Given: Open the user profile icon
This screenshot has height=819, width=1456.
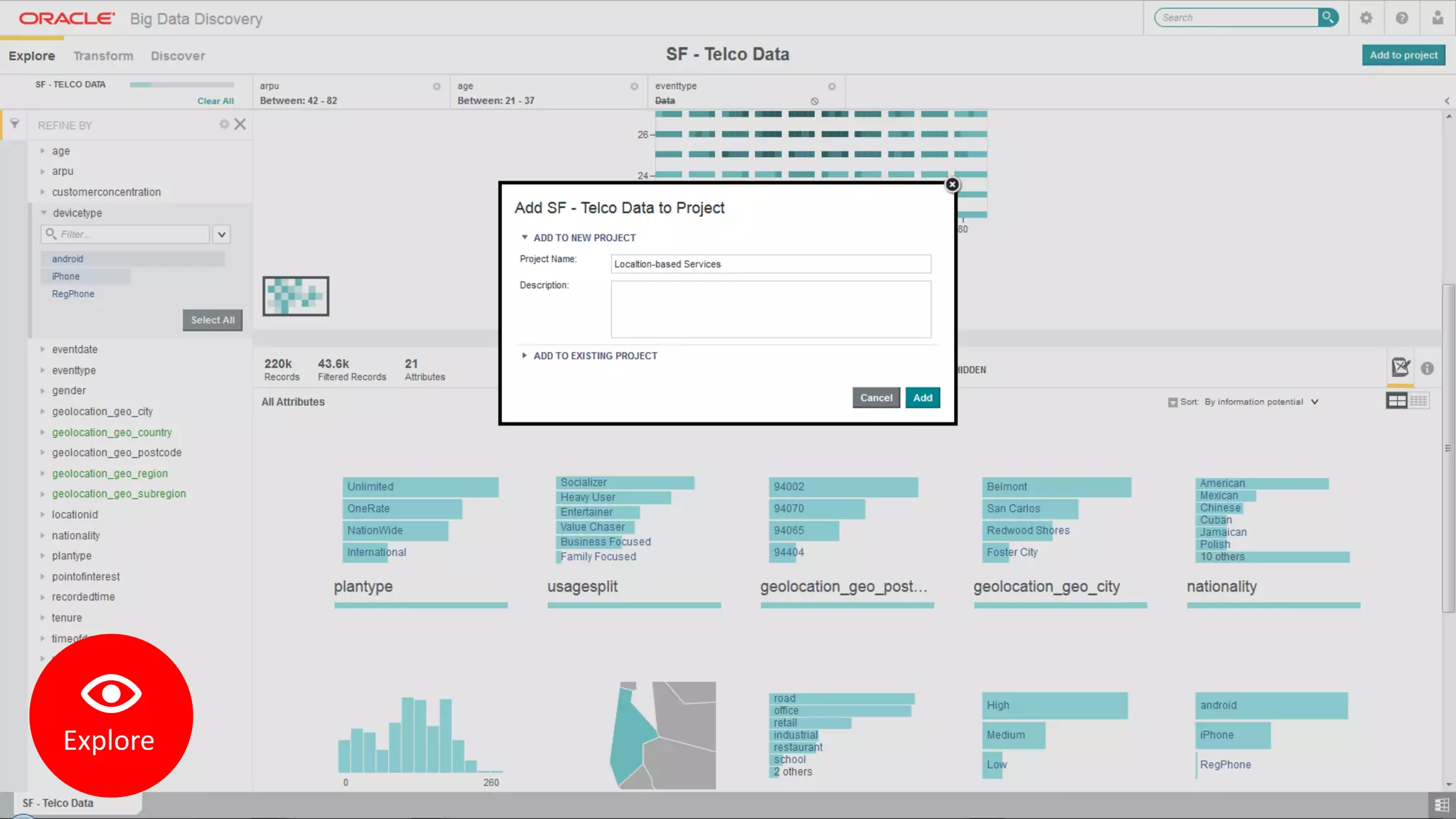Looking at the screenshot, I should click(1437, 18).
